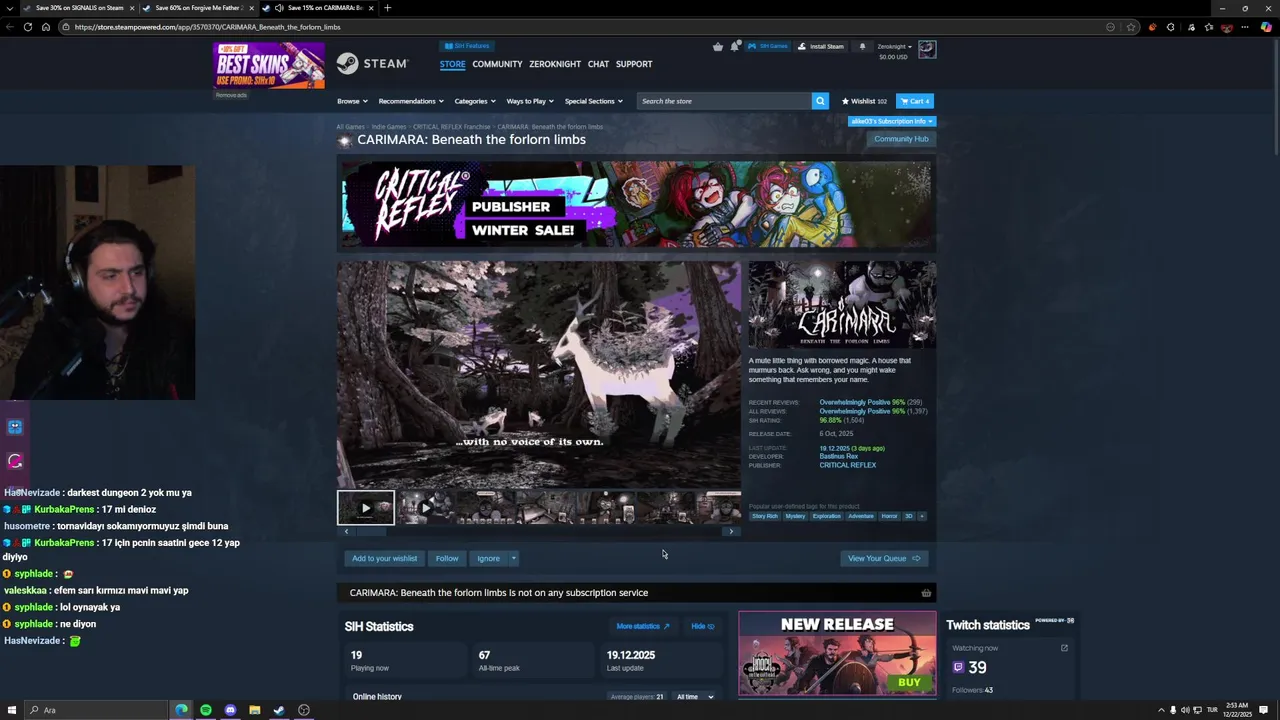Open the CHAT menu item

coord(598,64)
